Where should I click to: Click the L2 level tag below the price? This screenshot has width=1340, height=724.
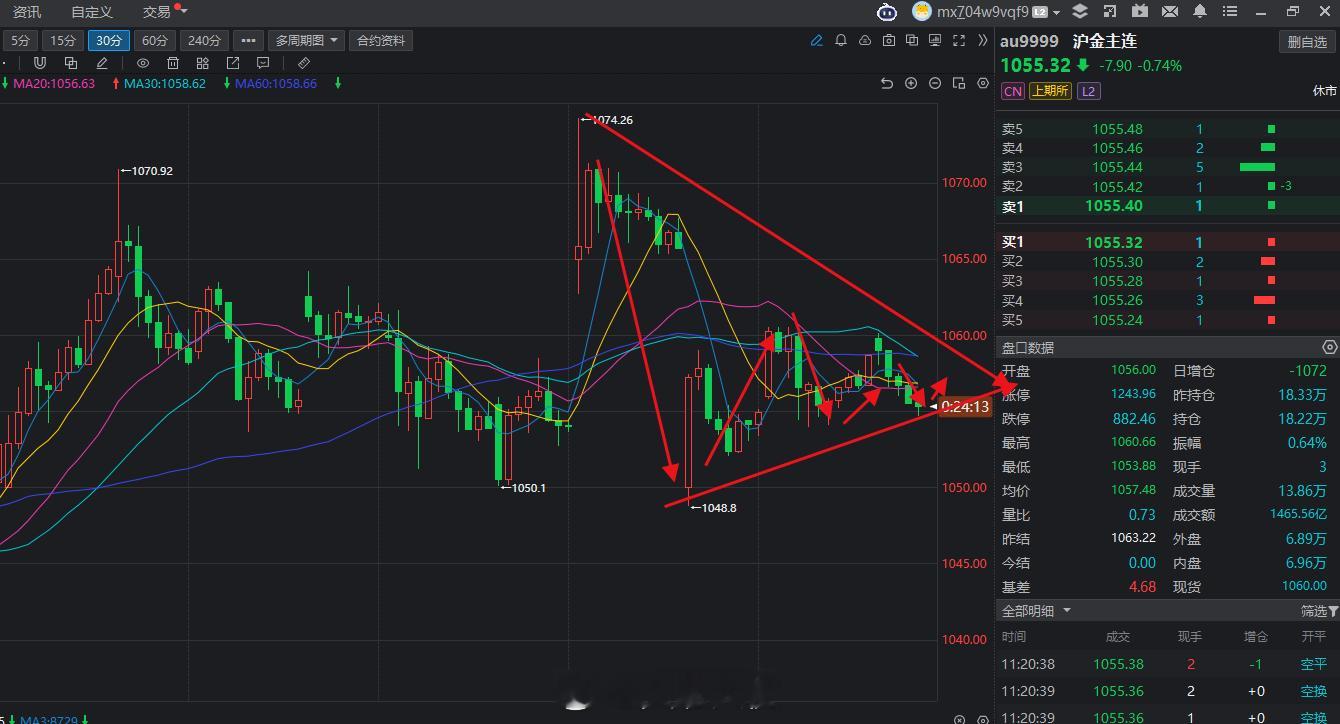[x=1088, y=91]
